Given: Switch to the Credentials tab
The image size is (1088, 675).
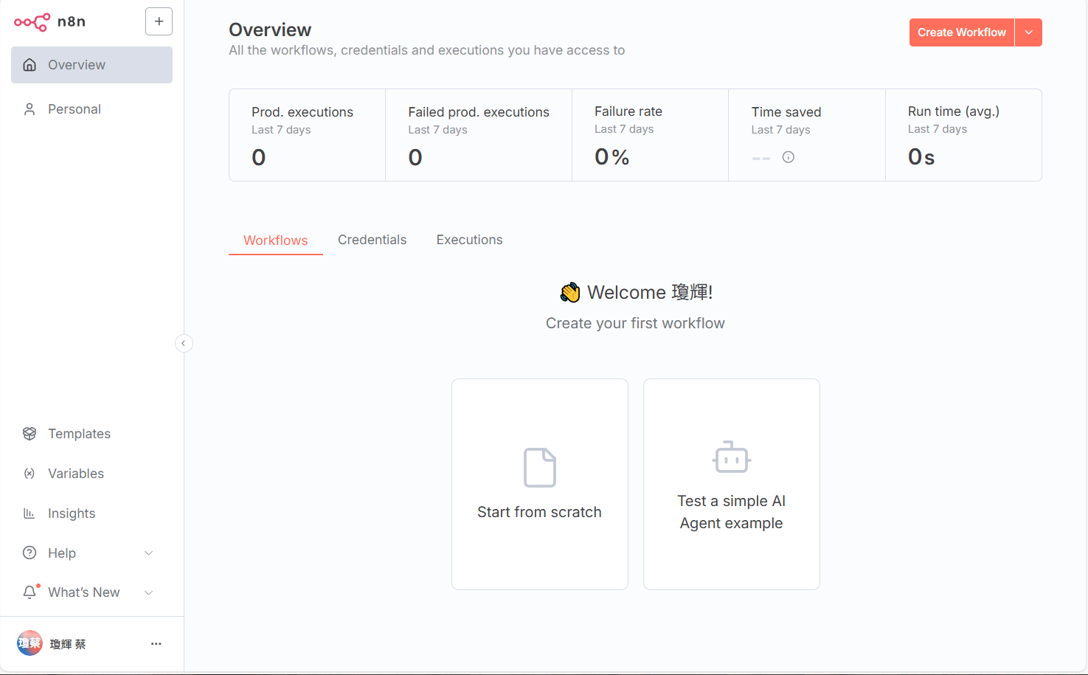Looking at the screenshot, I should pos(372,240).
